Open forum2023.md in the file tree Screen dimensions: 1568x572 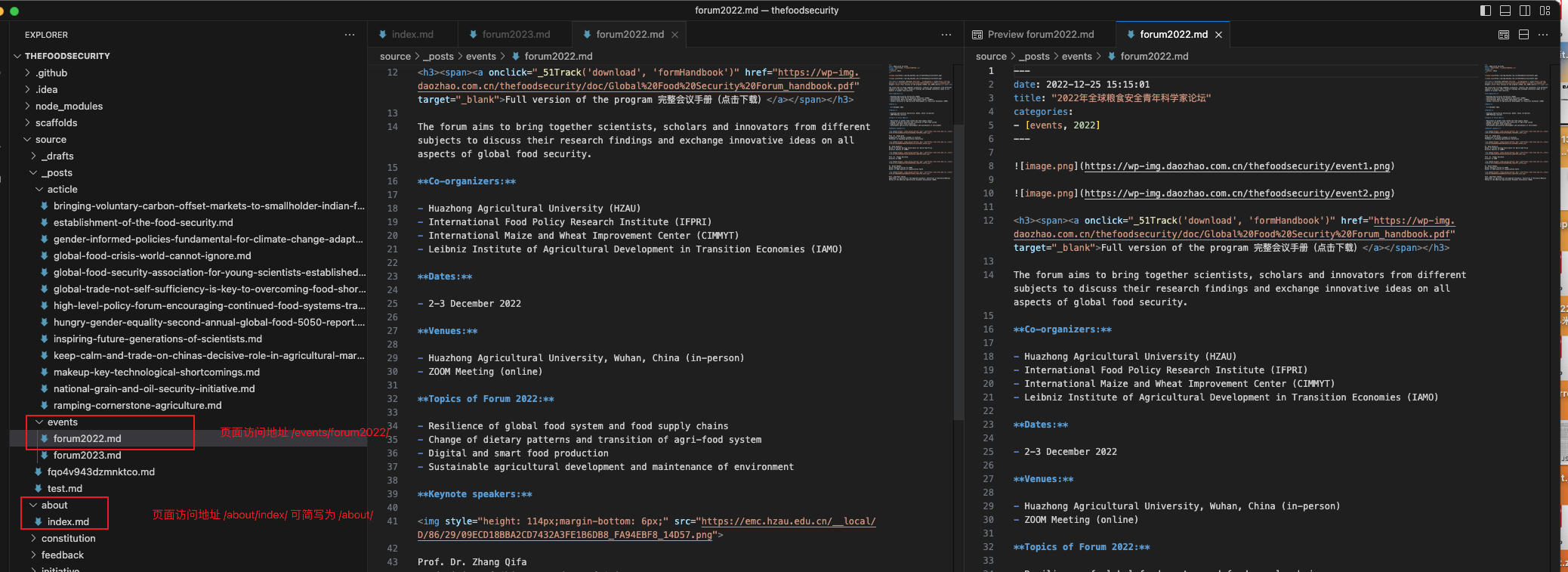click(87, 456)
